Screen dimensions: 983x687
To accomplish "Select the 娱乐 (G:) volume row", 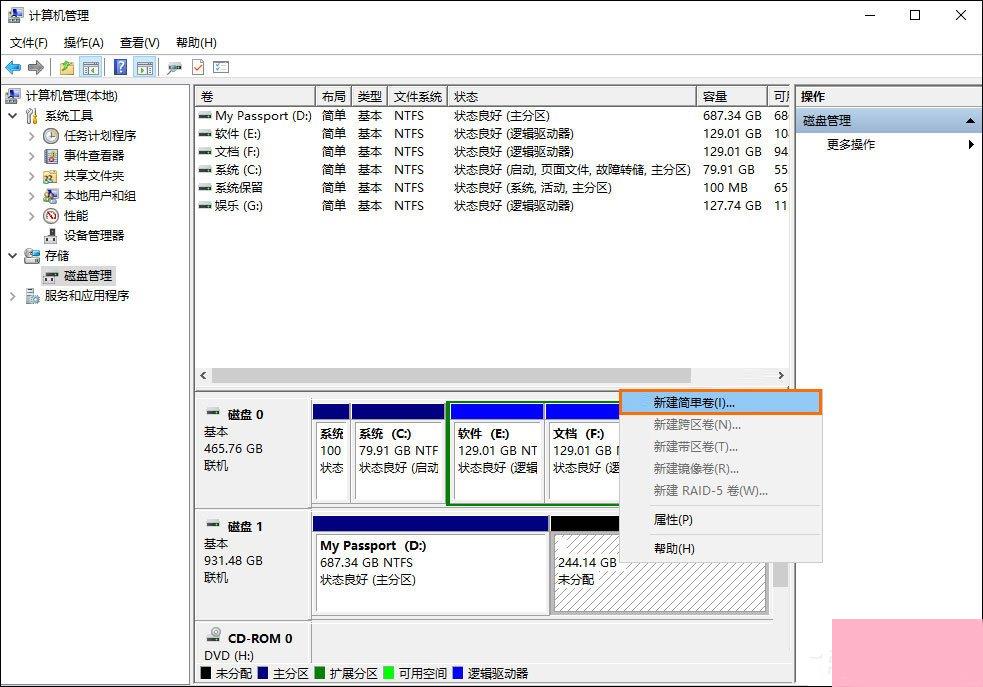I will [492, 206].
